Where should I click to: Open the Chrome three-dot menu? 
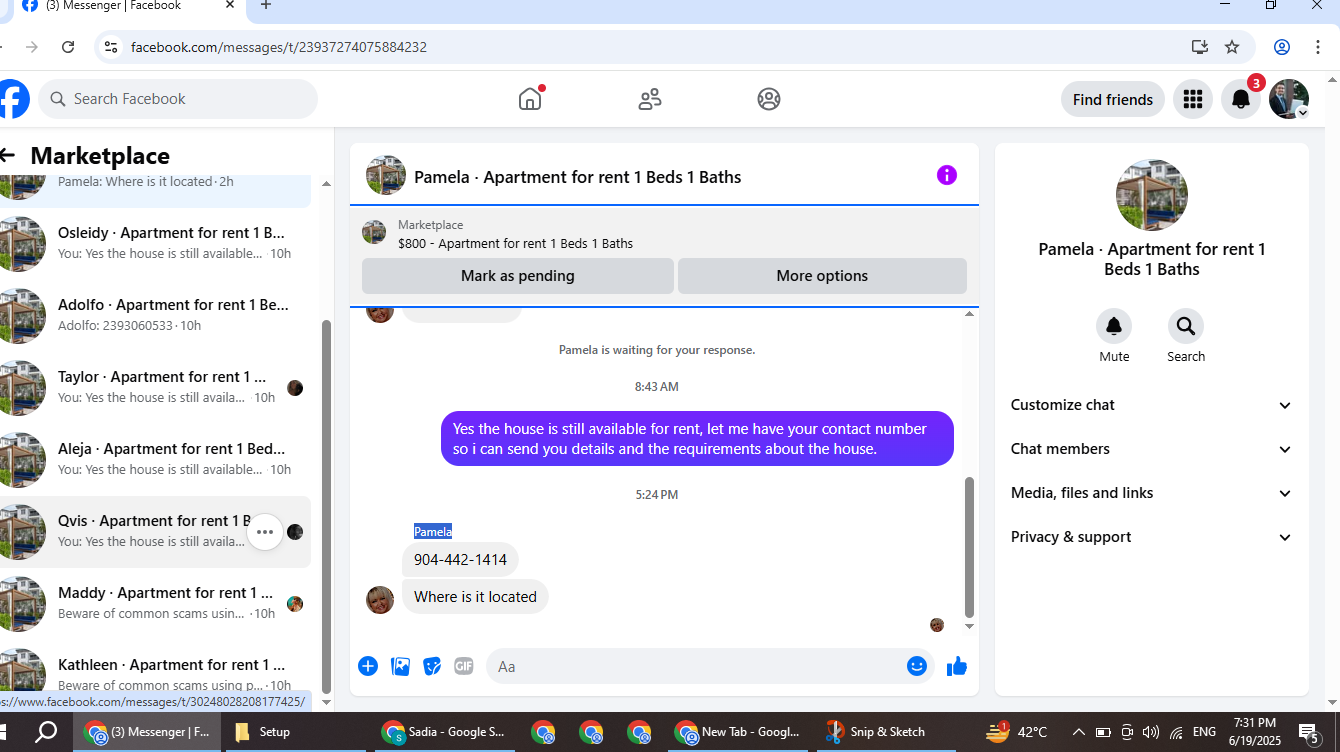click(x=1319, y=47)
